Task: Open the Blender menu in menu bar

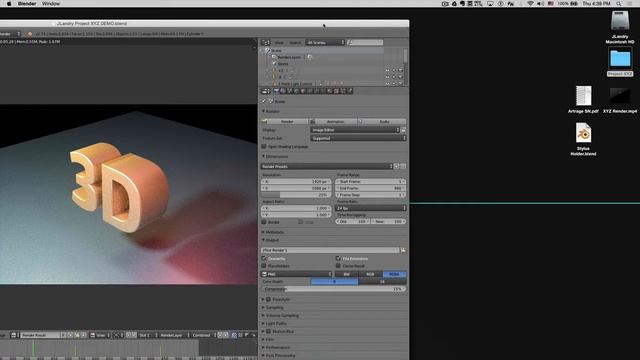Action: [x=27, y=4]
